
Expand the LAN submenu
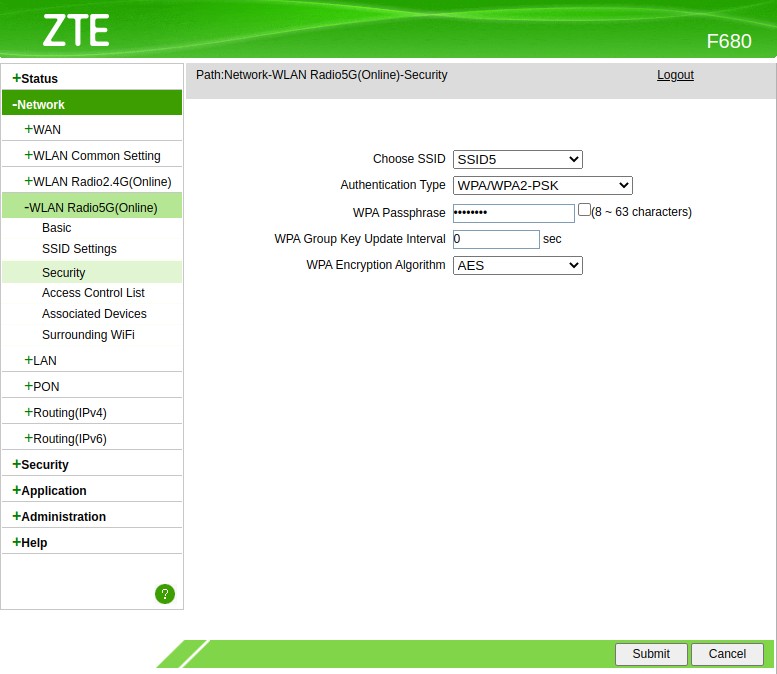point(40,360)
